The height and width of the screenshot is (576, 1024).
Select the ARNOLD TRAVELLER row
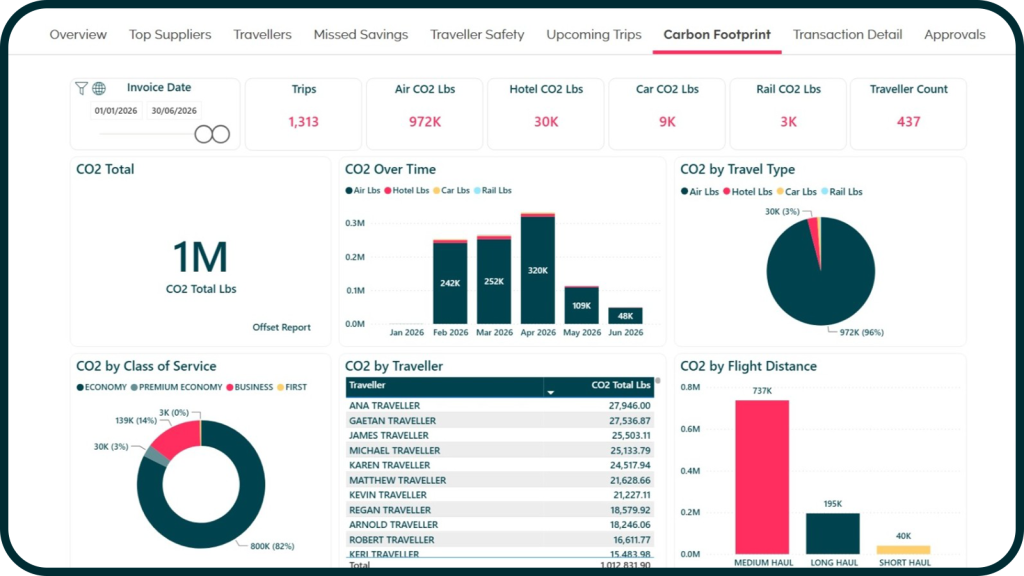tap(500, 524)
